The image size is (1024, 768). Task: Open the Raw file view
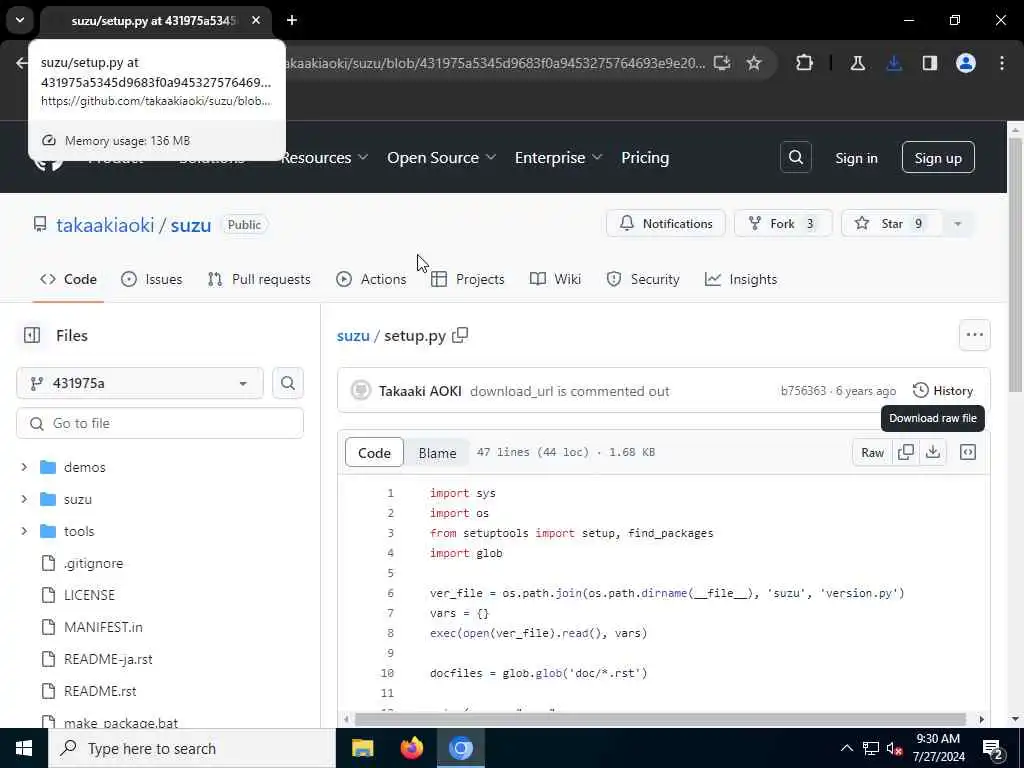coord(872,452)
